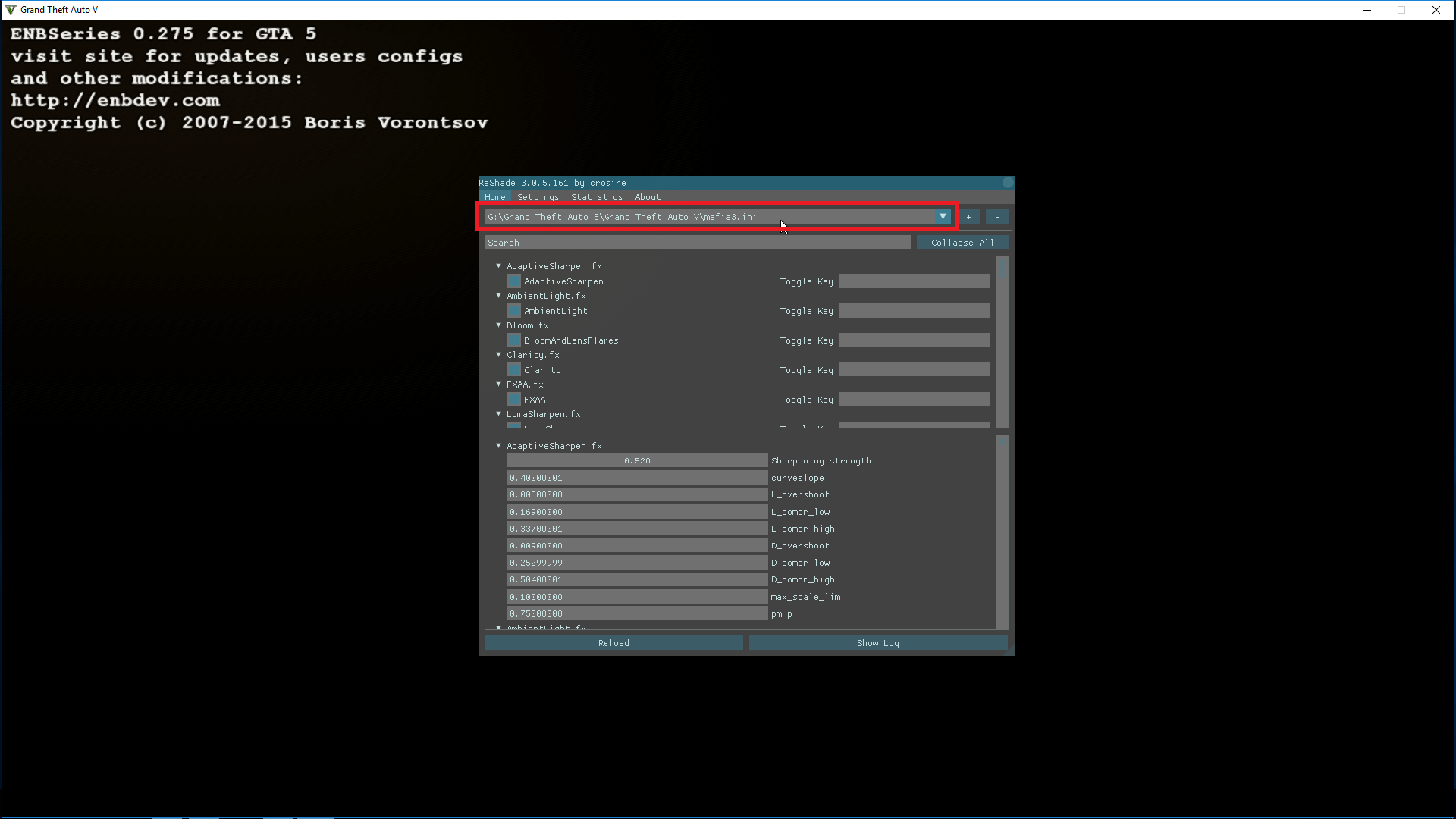Click the Search input field
1456x819 pixels.
697,243
